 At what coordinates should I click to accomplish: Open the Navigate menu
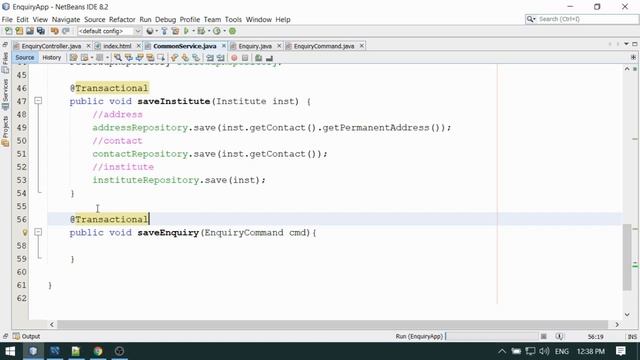click(66, 20)
